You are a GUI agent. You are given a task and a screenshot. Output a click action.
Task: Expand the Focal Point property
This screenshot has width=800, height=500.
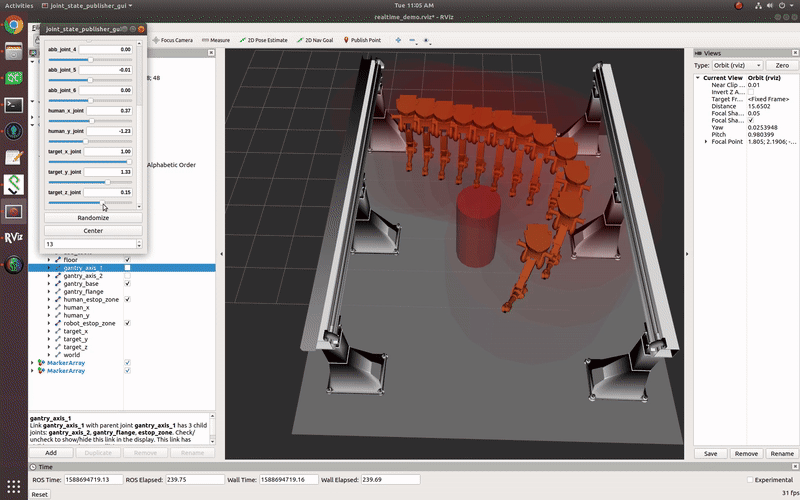[706, 142]
